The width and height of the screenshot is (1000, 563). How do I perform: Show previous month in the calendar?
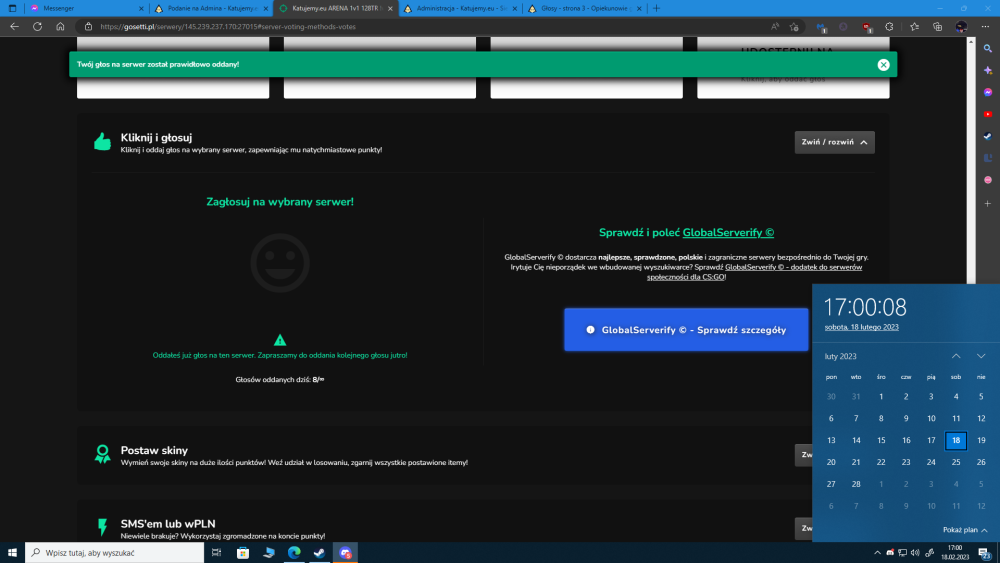tap(956, 356)
